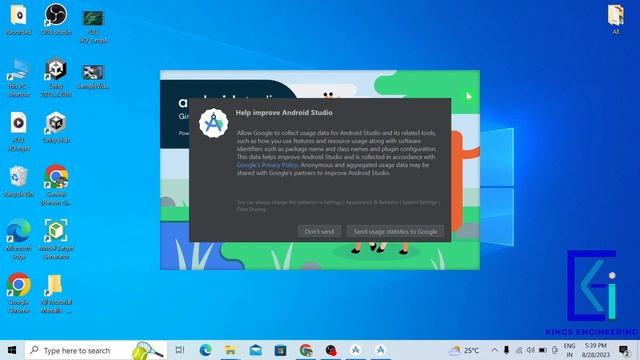Screen dimensions: 640x360
Task: Open Microsoft Store from taskbar
Action: [x=280, y=350]
